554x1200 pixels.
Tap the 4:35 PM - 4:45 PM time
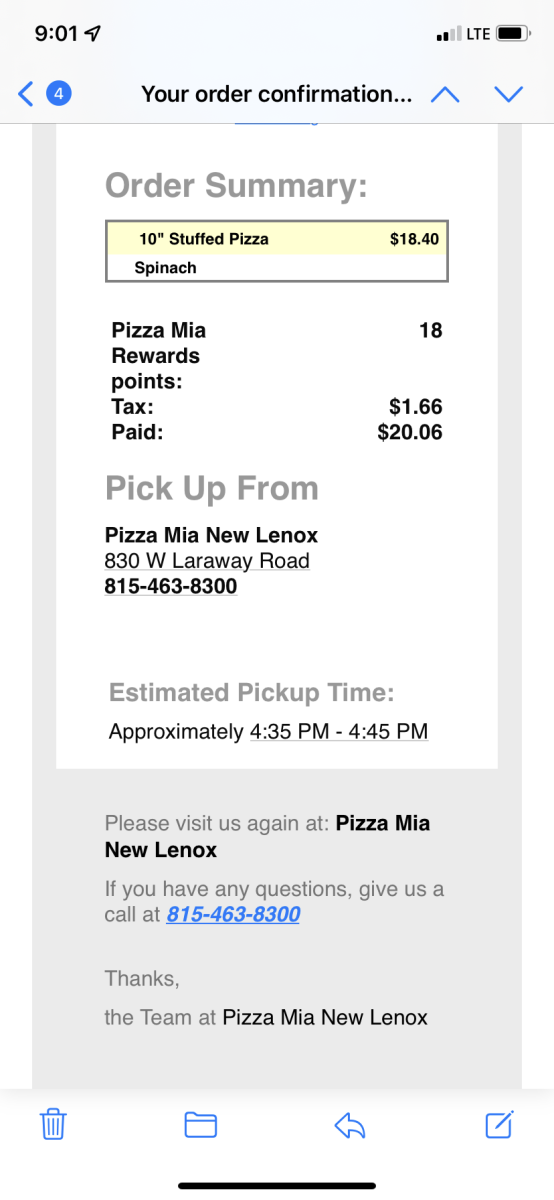tap(338, 731)
